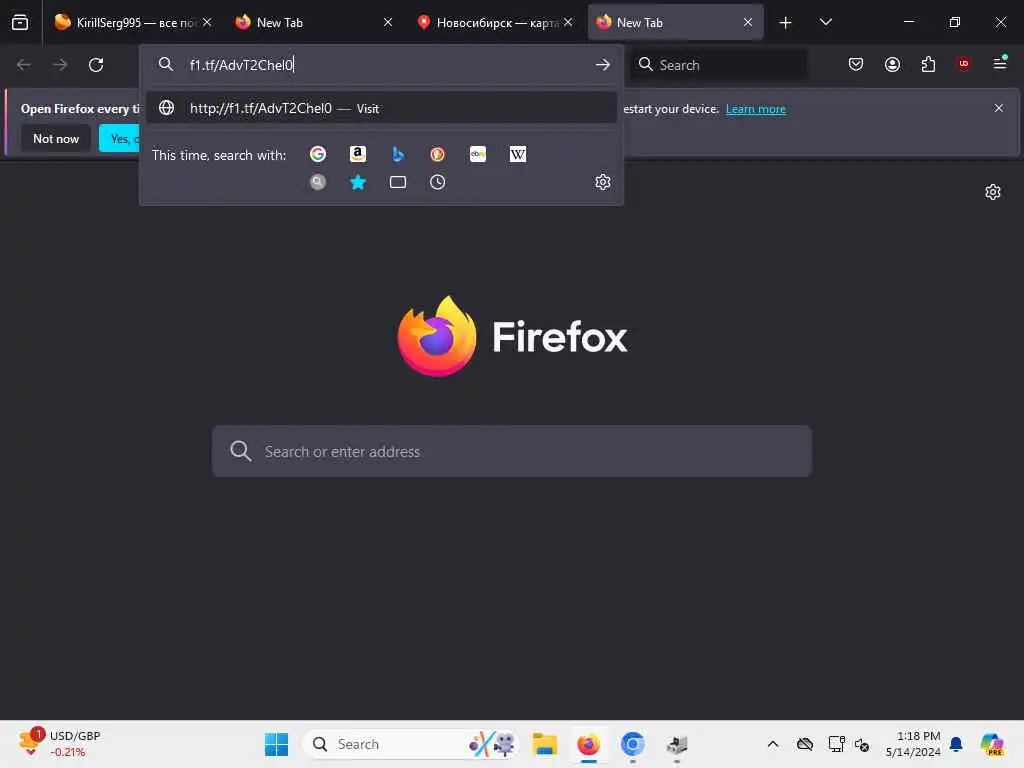Go back with the back arrow
This screenshot has height=768, width=1024.
(x=24, y=65)
